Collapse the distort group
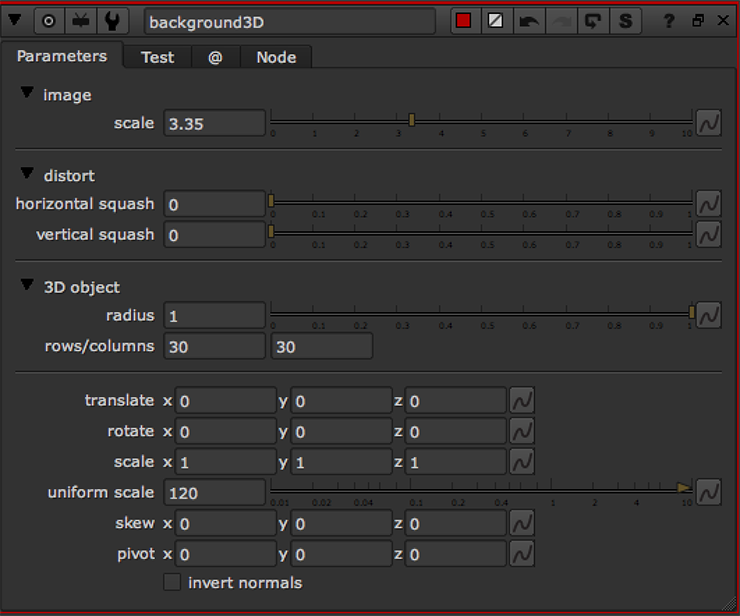This screenshot has width=740, height=616. click(26, 175)
